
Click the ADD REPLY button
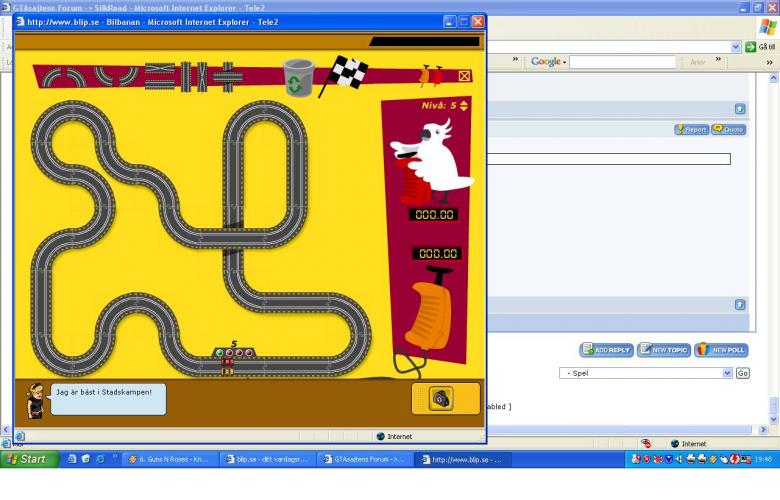tap(606, 350)
